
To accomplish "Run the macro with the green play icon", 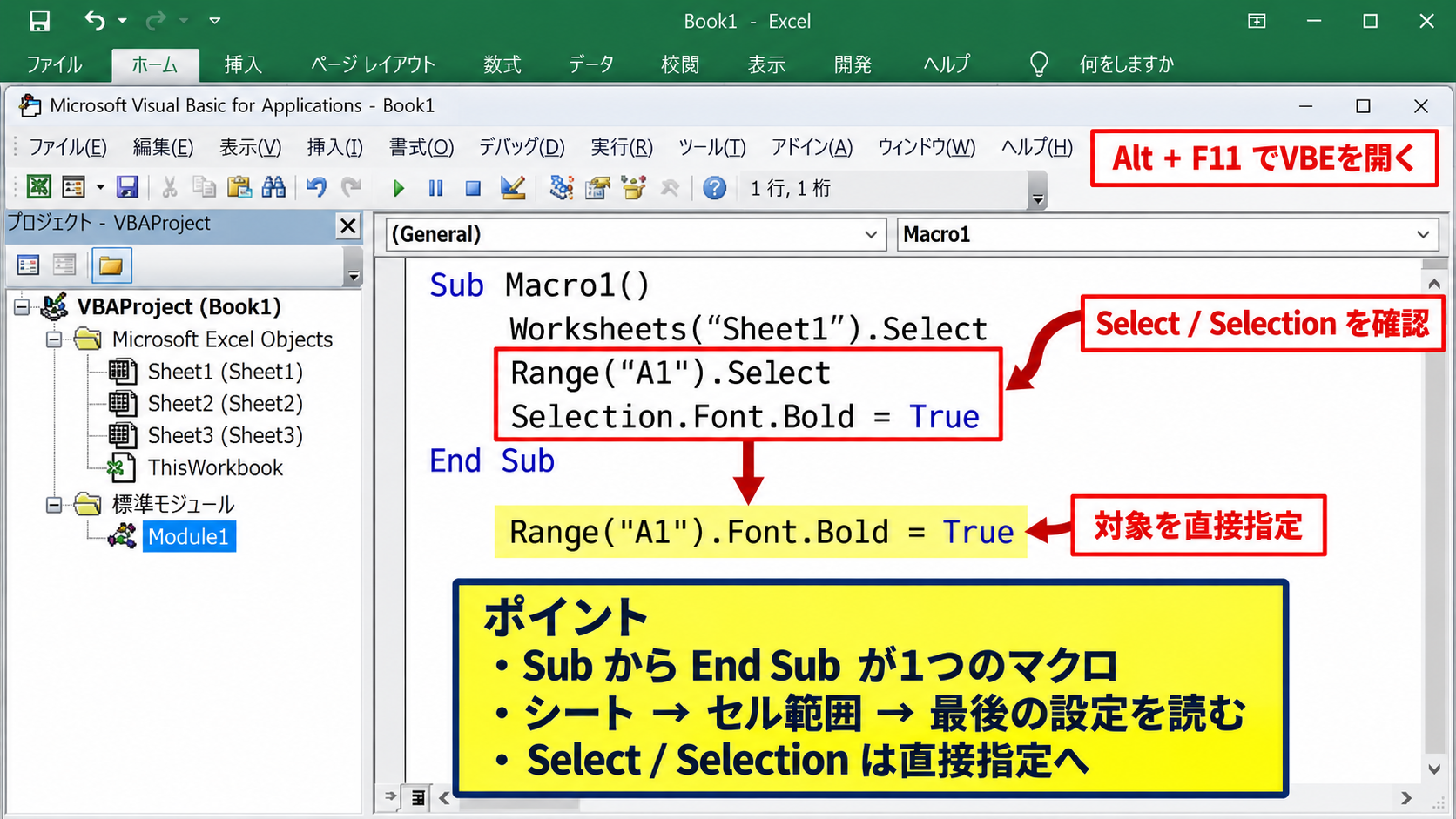I will 399,188.
